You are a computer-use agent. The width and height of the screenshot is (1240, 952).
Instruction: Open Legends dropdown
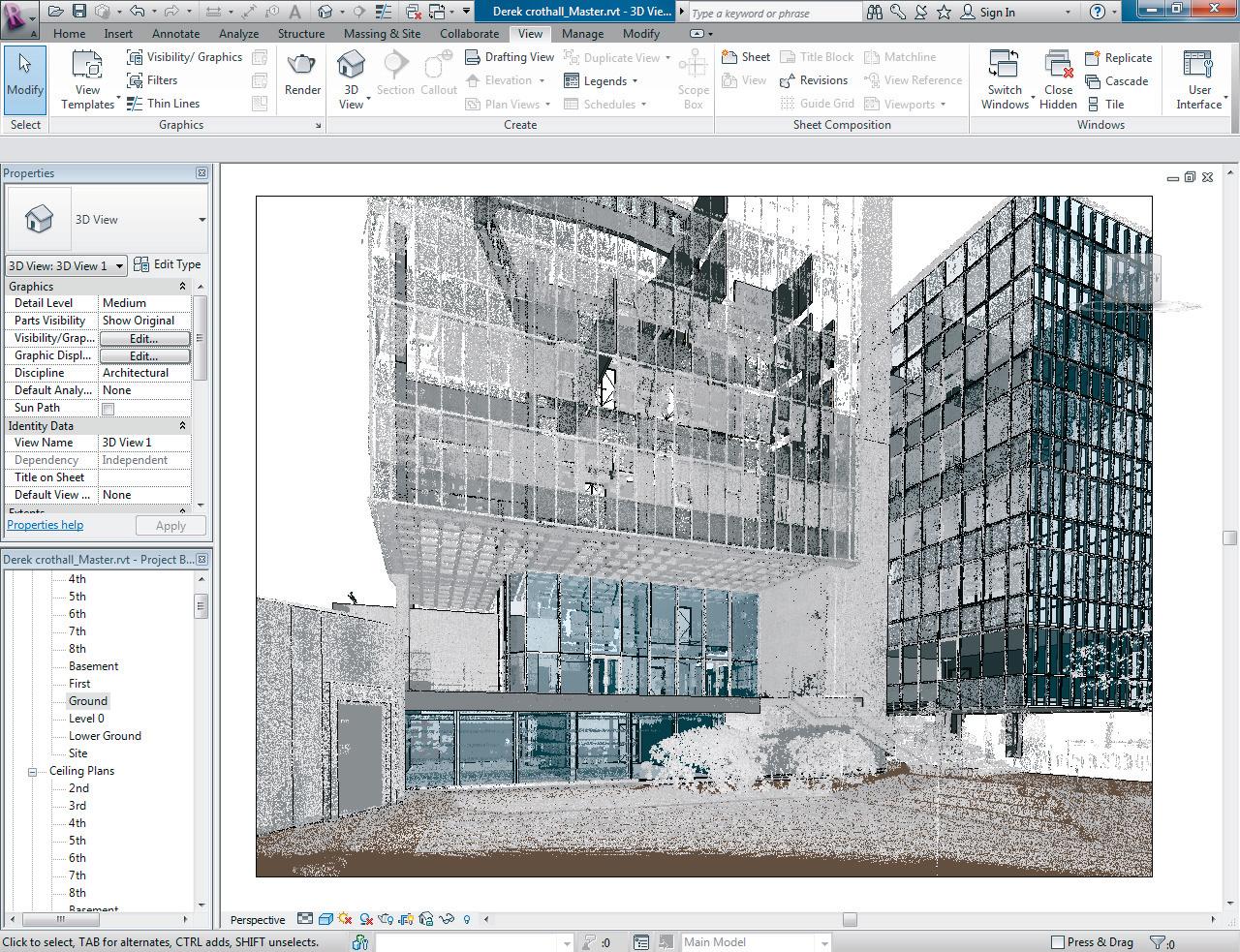[x=601, y=81]
